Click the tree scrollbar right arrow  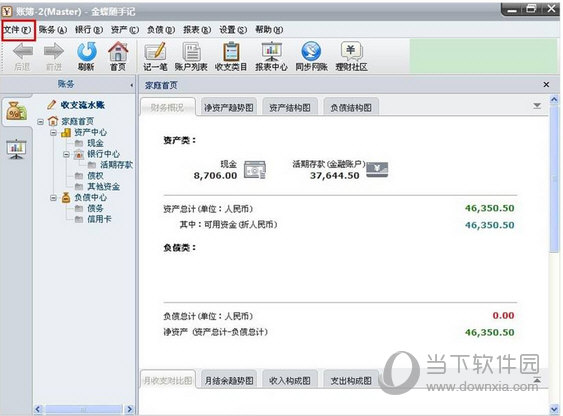click(x=130, y=409)
